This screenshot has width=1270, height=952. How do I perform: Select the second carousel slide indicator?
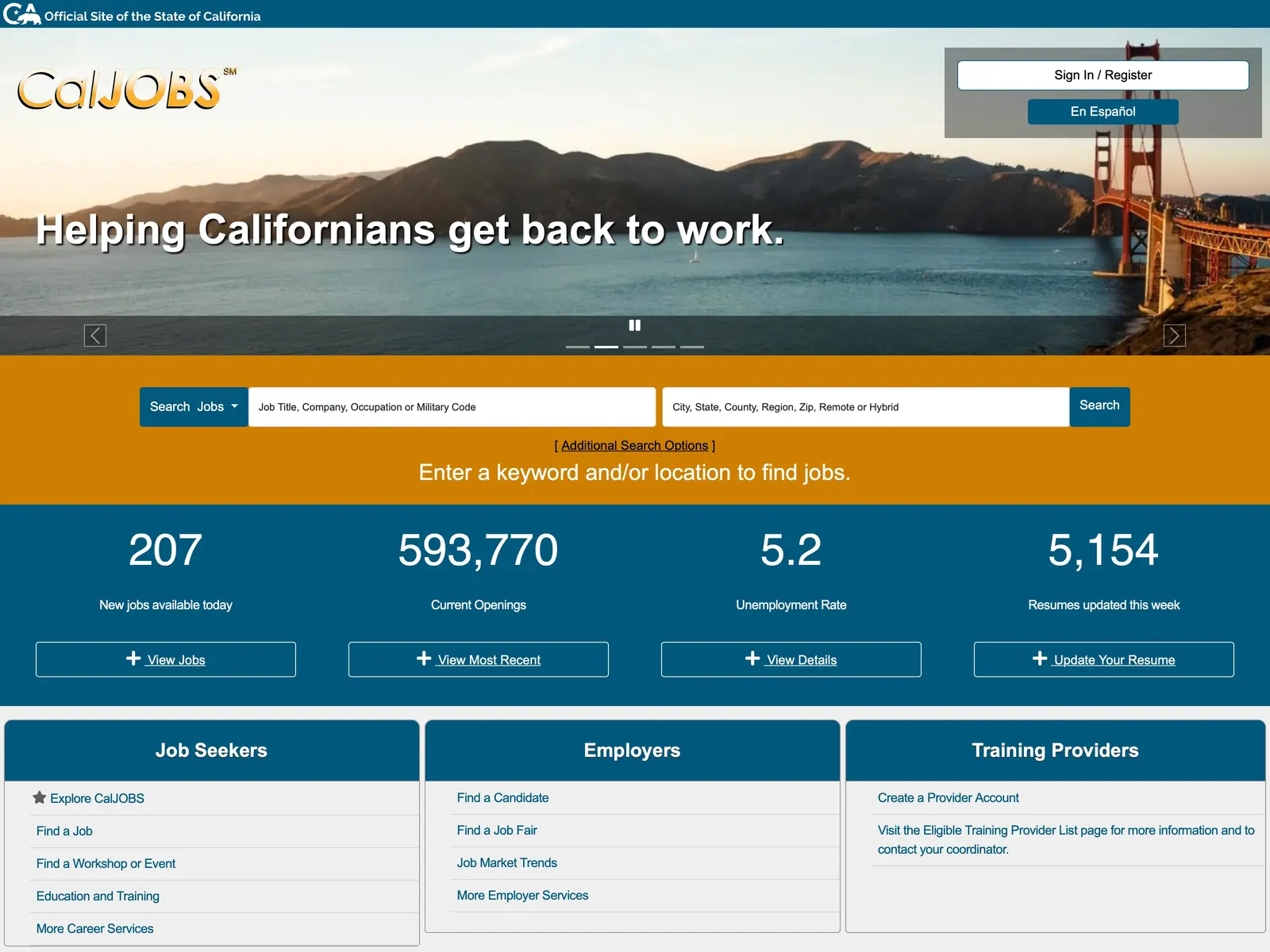[606, 347]
